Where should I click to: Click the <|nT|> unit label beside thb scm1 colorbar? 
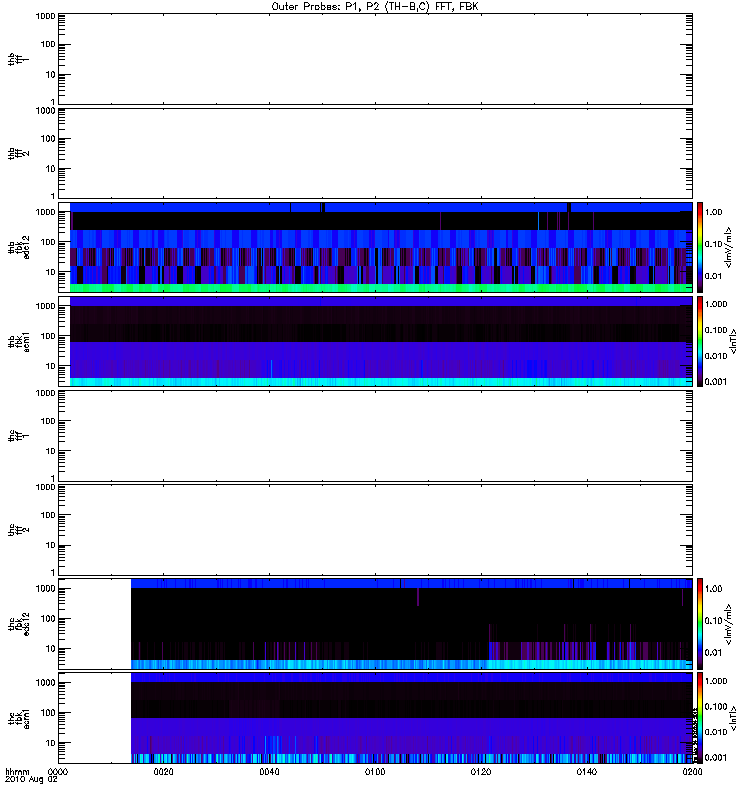click(733, 341)
